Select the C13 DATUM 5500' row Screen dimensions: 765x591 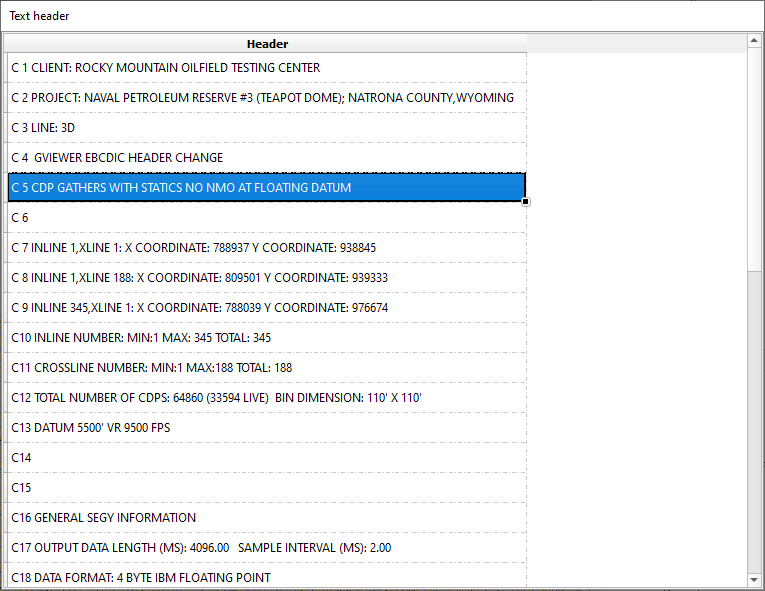pos(267,428)
